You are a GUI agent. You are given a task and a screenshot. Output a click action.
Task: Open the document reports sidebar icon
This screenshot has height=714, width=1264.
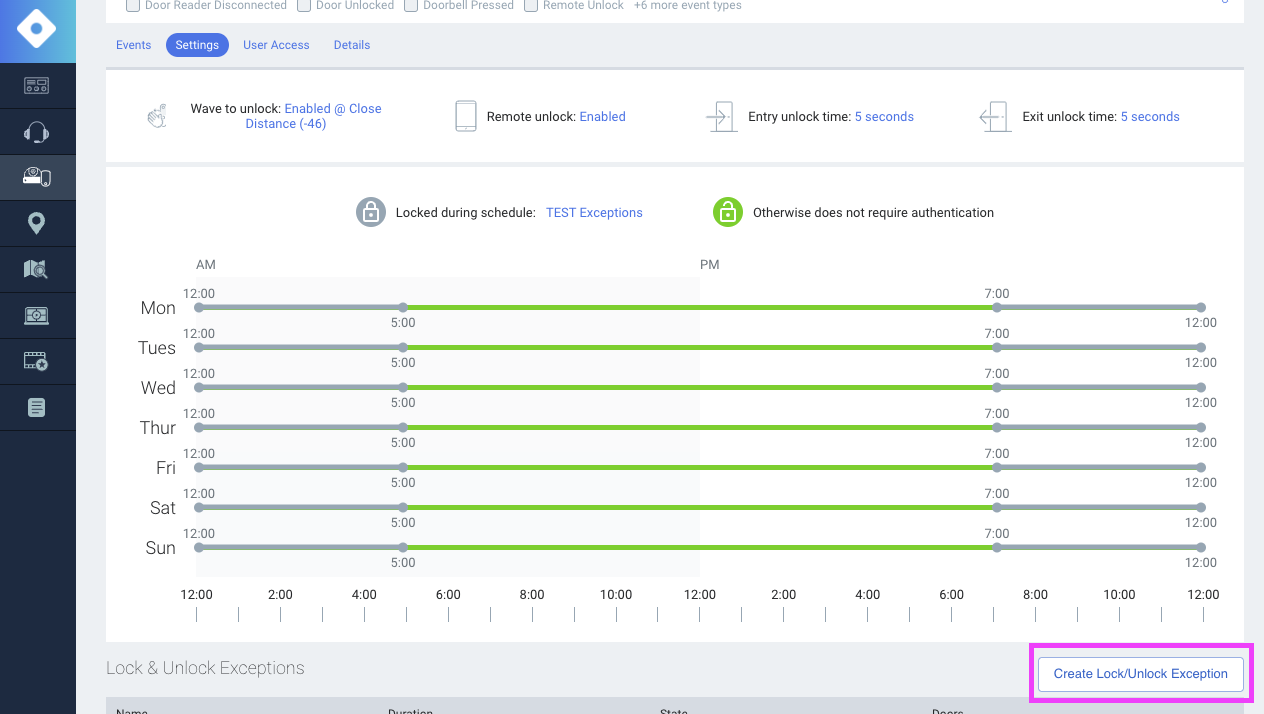click(37, 407)
